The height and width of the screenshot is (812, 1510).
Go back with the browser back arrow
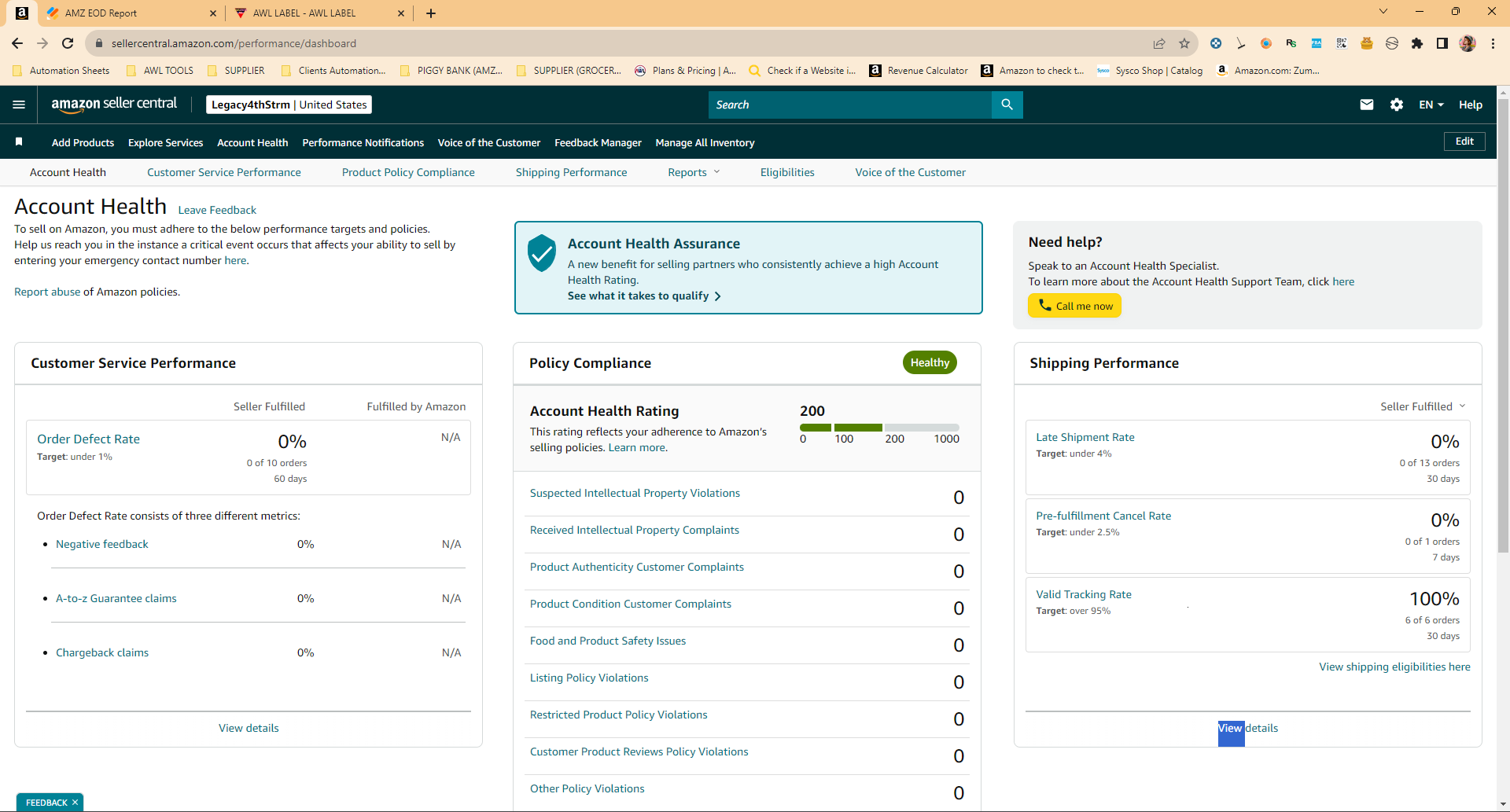tap(17, 43)
